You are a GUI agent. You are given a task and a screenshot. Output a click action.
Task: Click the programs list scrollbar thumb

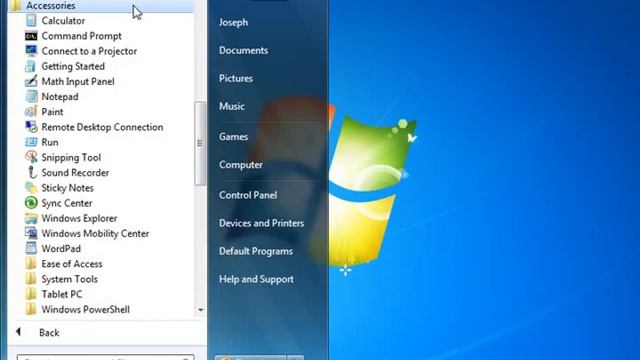point(200,143)
